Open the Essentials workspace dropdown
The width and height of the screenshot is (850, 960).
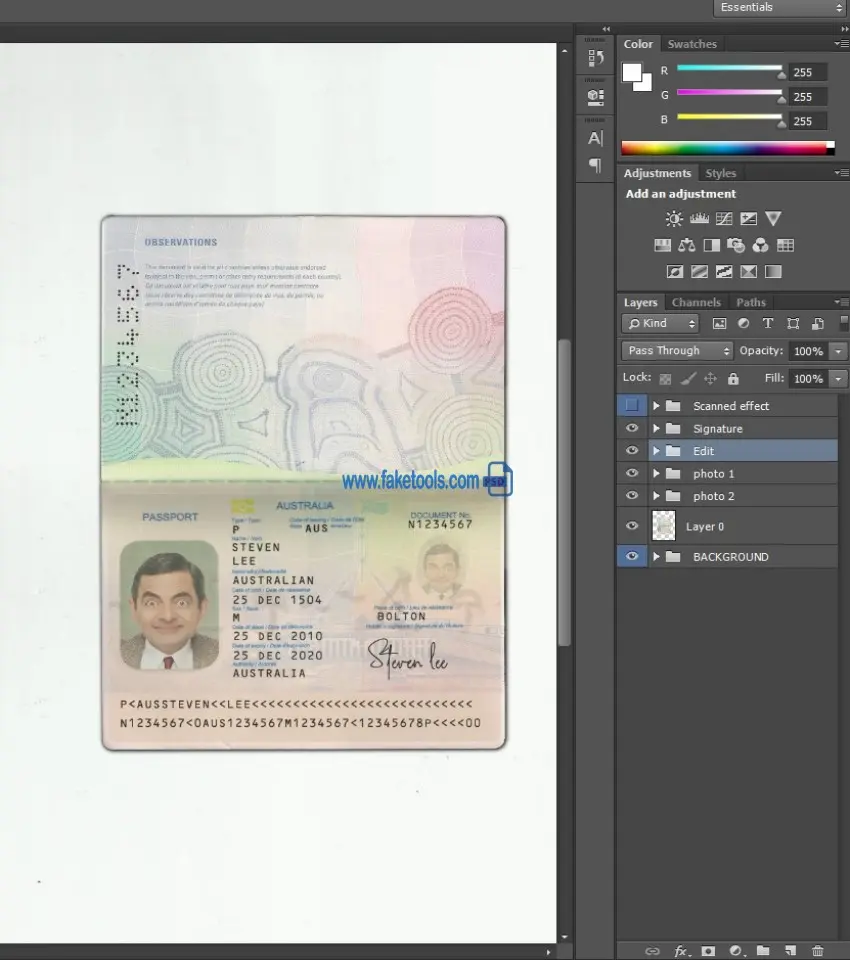pos(780,8)
